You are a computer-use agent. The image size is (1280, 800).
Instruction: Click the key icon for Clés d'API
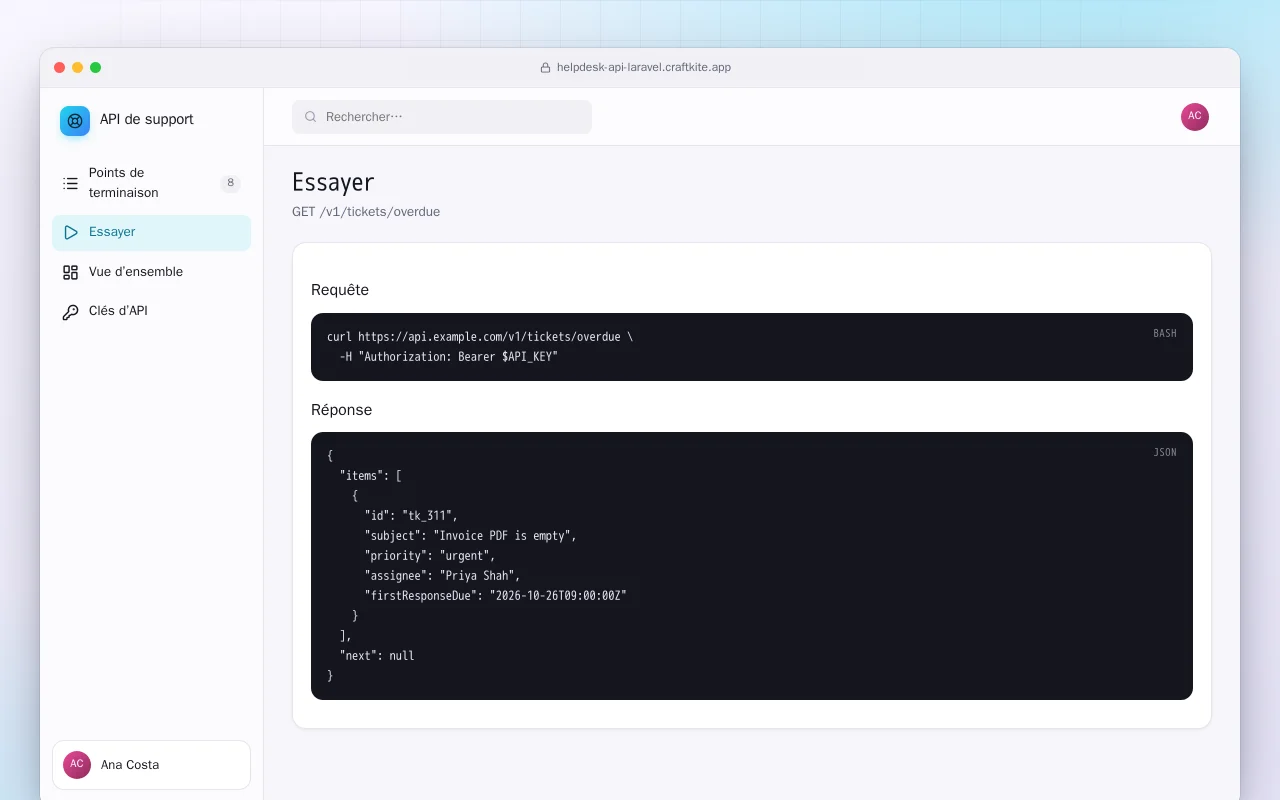coord(70,312)
